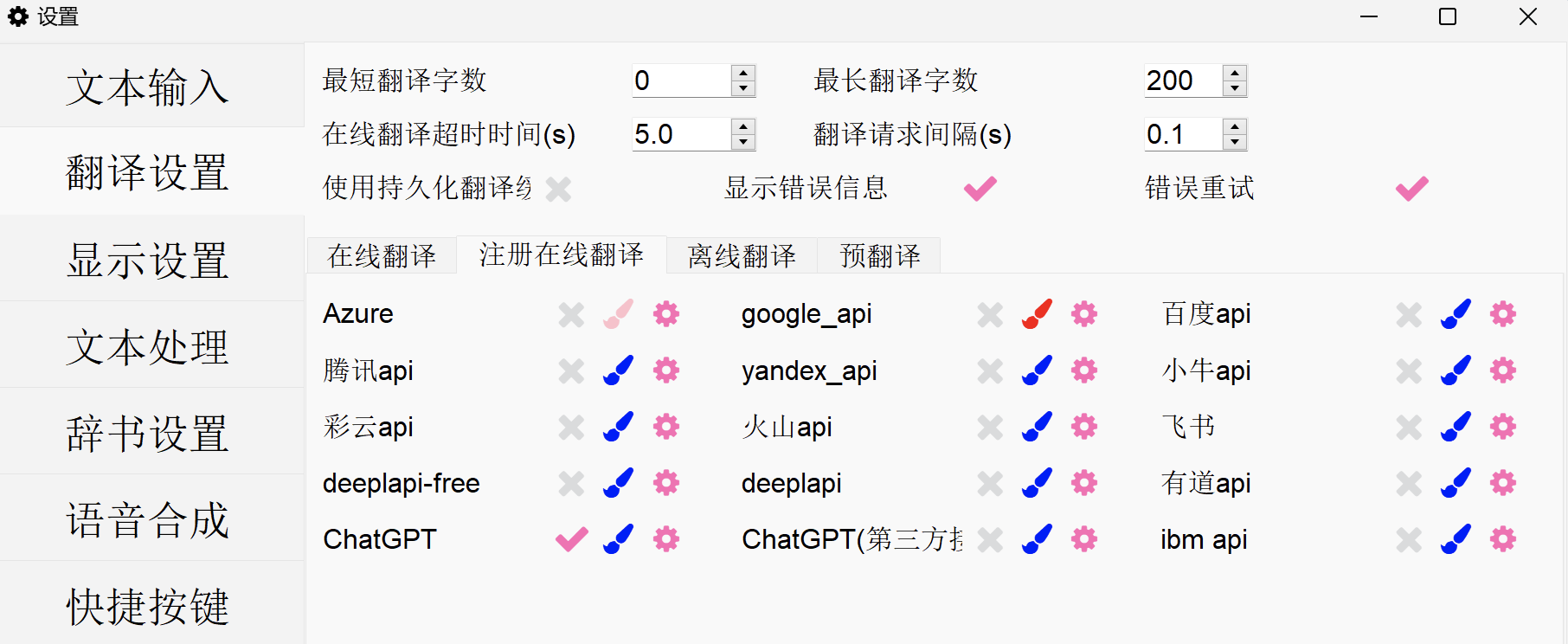The width and height of the screenshot is (1568, 644).
Task: Decrease 最长翻译字数 with down arrow
Action: (x=1235, y=88)
